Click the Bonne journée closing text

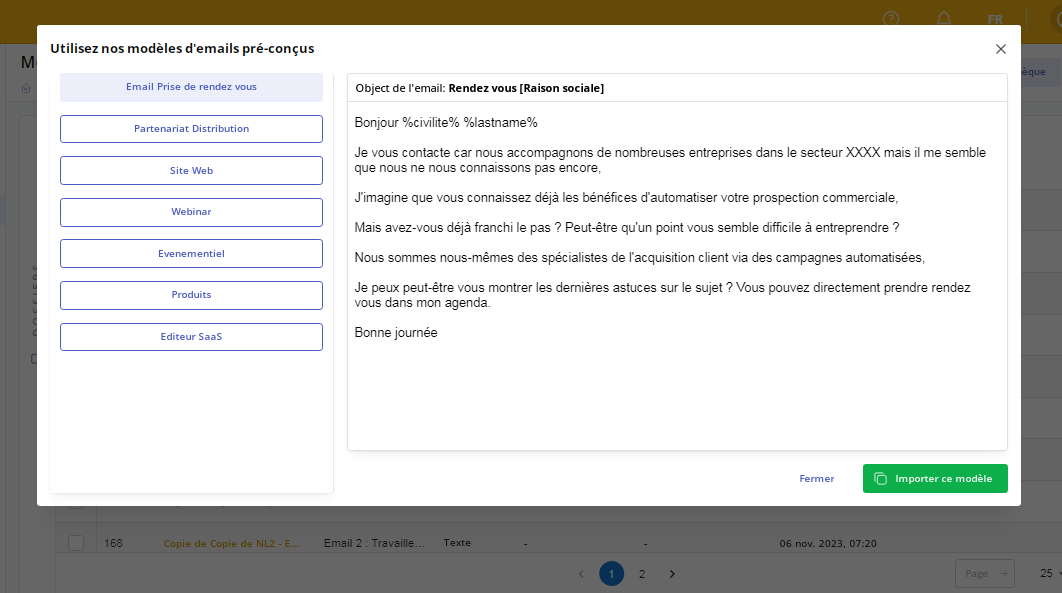pos(396,332)
